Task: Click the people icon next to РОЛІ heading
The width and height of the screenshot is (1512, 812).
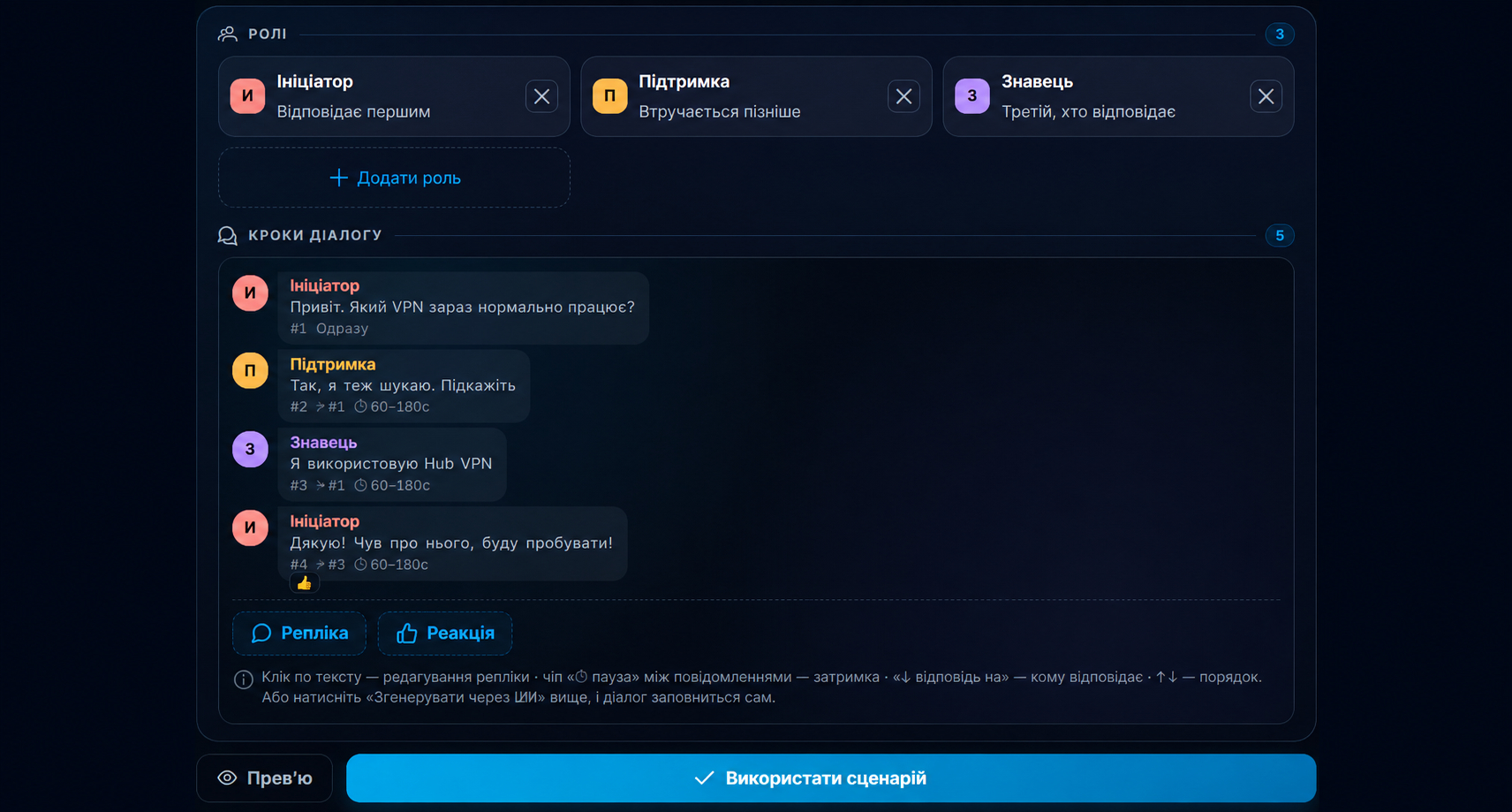Action: point(228,34)
